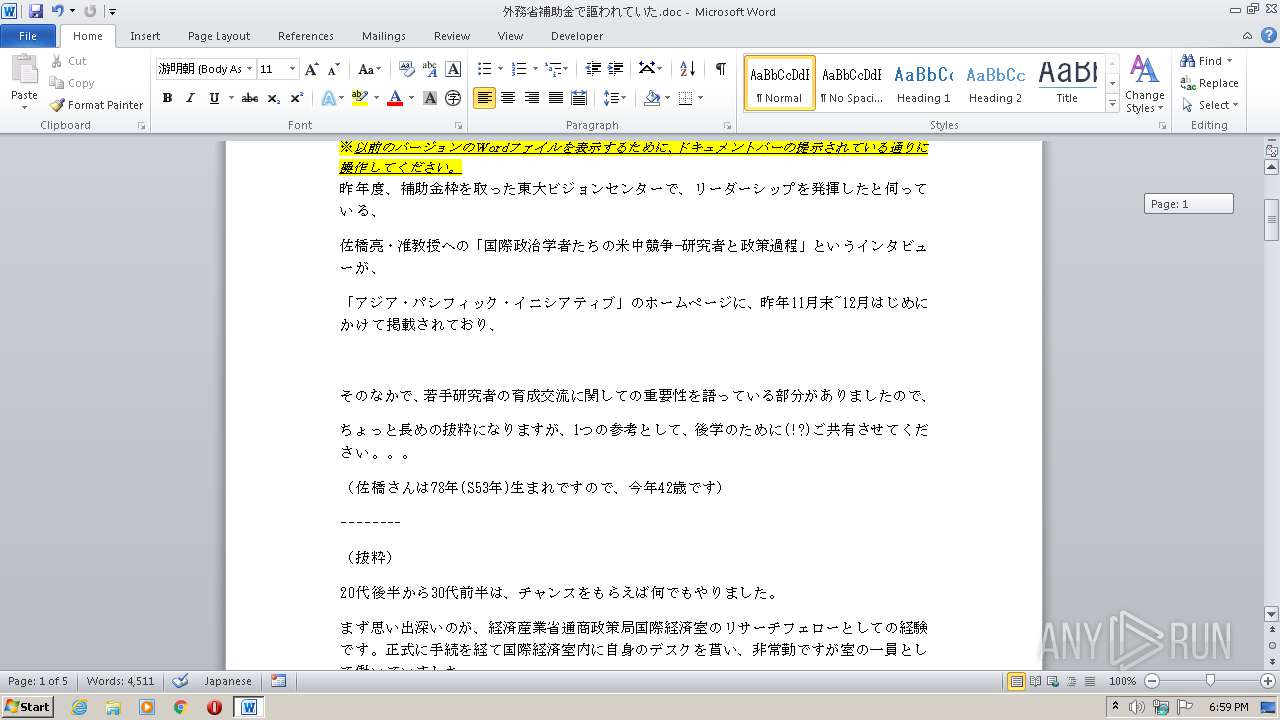Apply strikethrough formatting

tap(250, 98)
